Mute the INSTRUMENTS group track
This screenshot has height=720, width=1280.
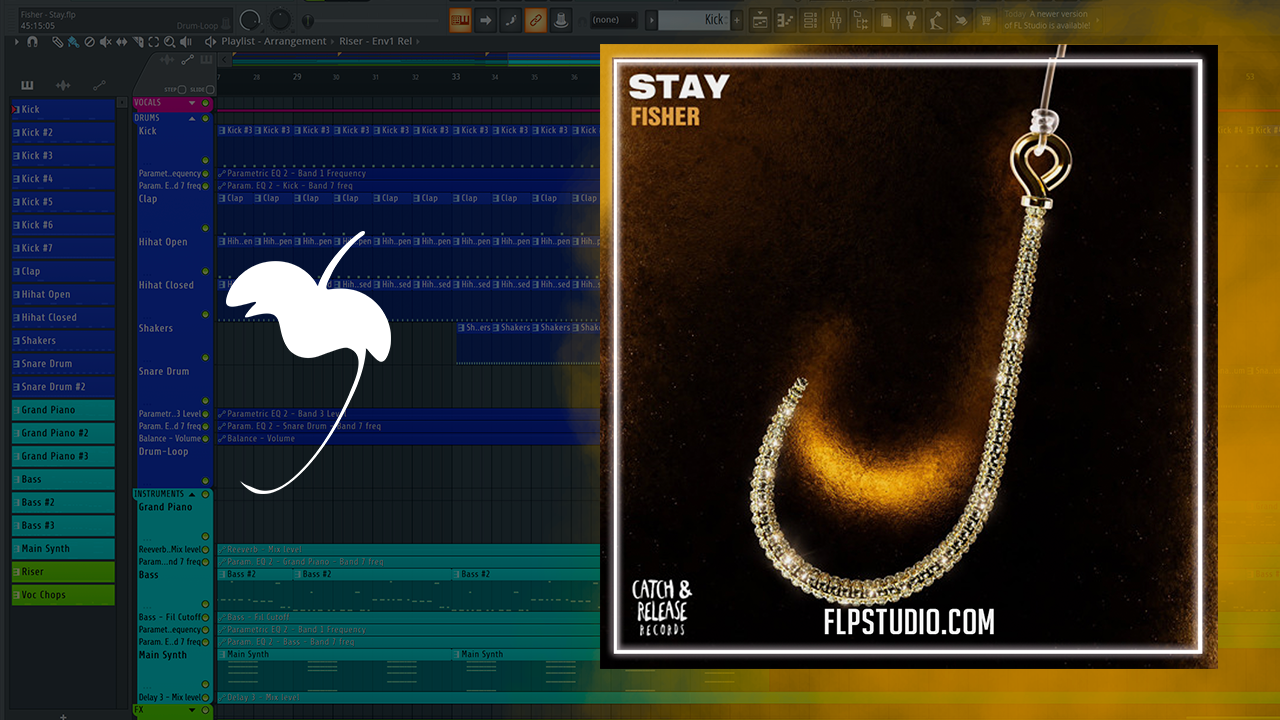tap(206, 494)
